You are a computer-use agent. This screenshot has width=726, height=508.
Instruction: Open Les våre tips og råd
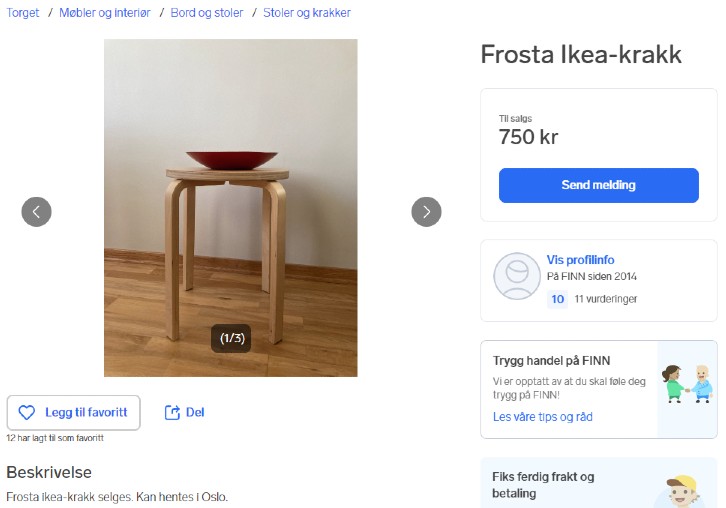point(542,416)
